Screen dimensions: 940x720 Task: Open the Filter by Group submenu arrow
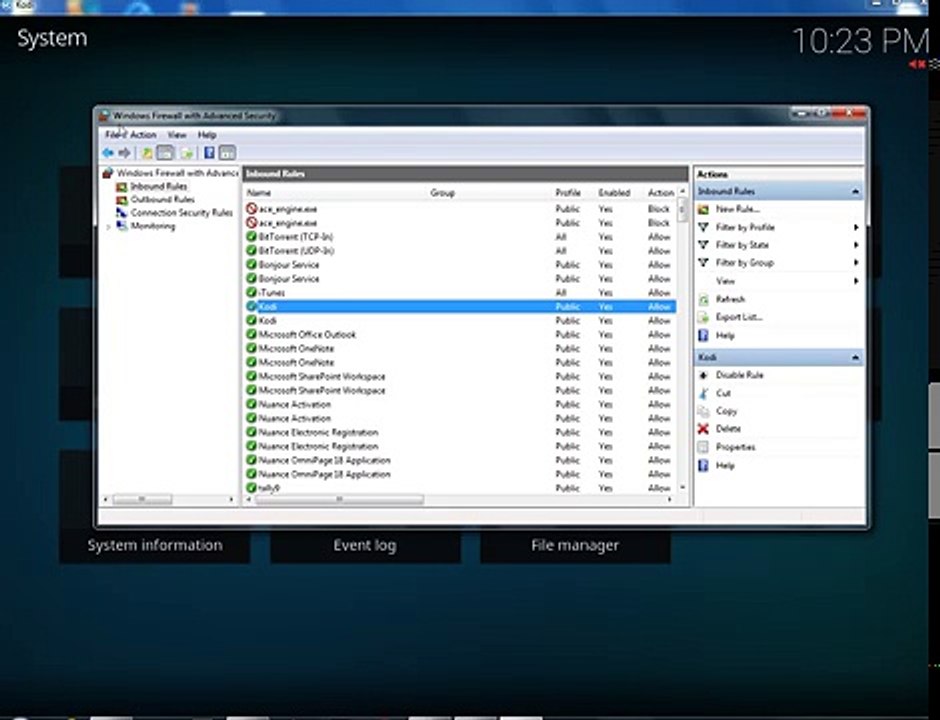click(x=856, y=263)
